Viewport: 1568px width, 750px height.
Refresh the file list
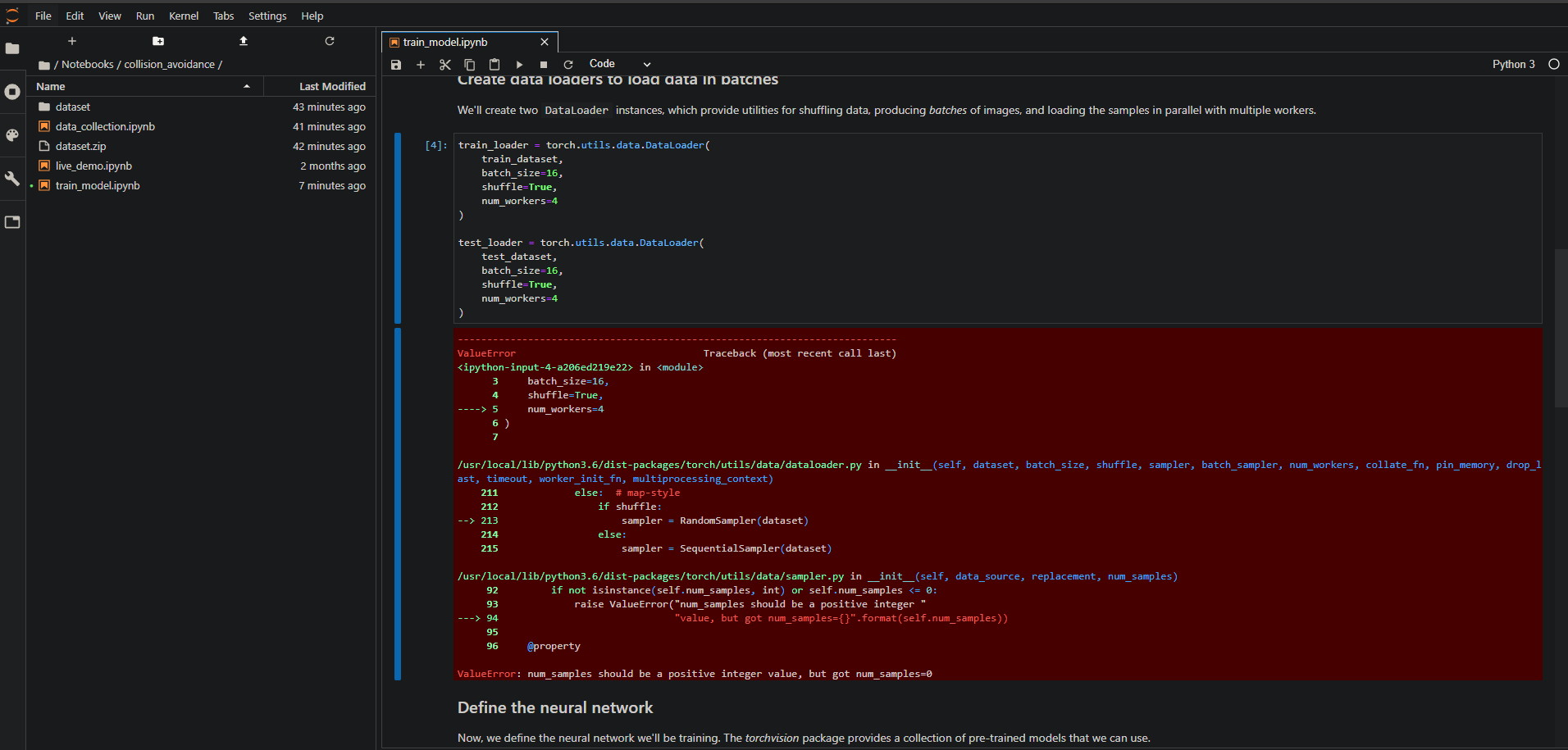point(330,41)
